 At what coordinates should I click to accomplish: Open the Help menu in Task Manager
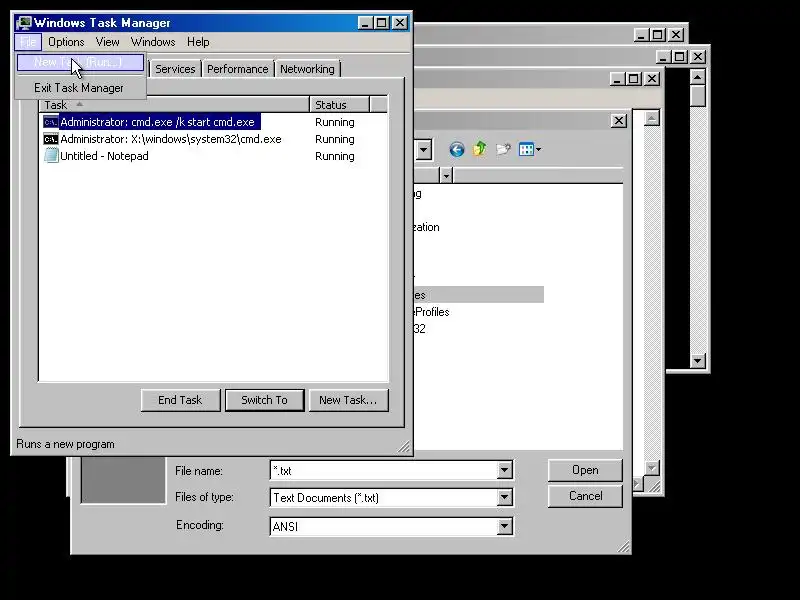[198, 42]
